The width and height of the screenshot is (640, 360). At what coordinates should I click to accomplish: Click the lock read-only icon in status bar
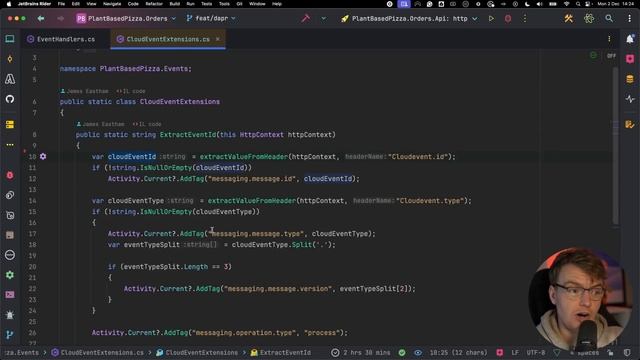click(x=610, y=352)
